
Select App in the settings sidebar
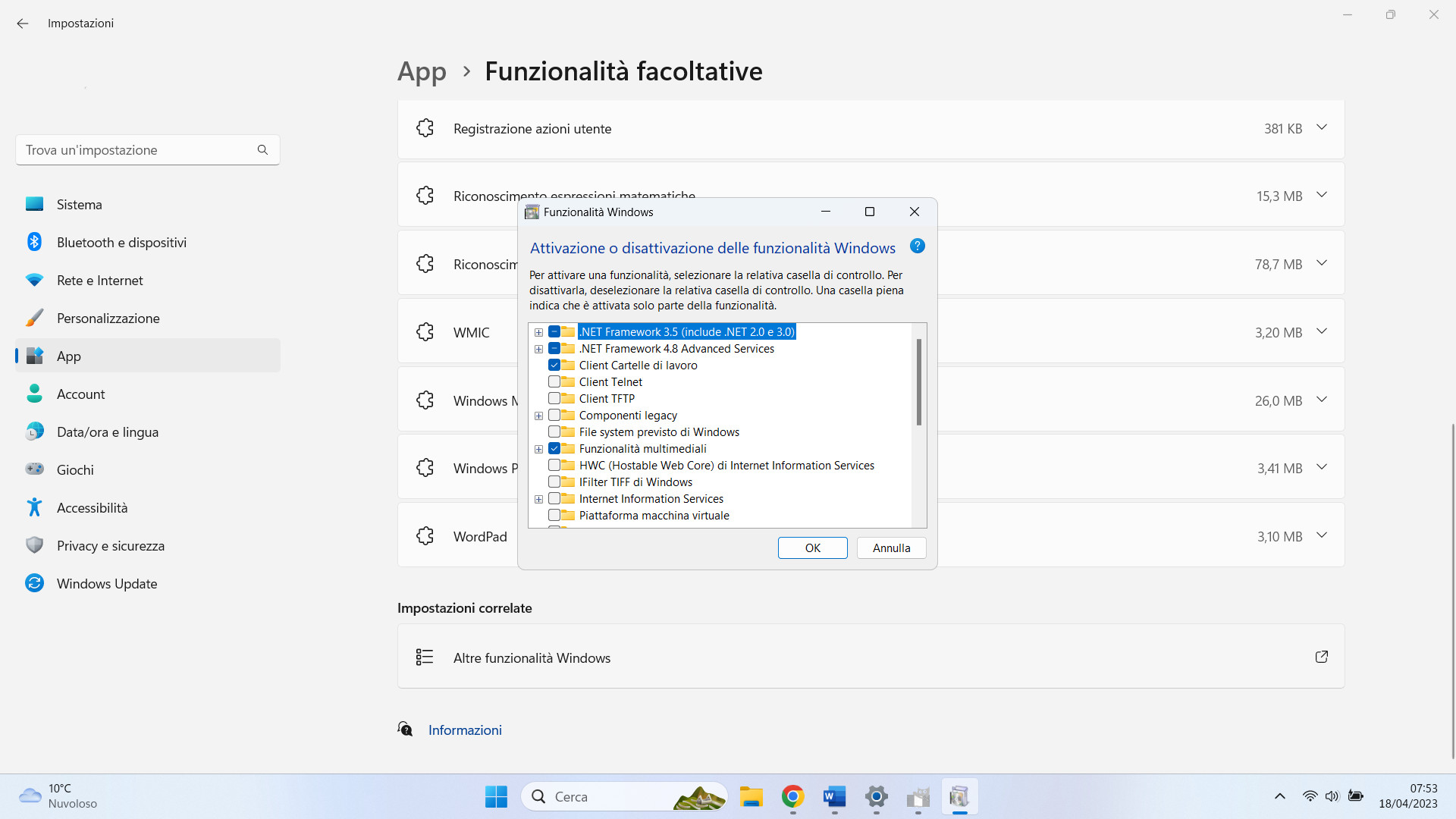(x=68, y=356)
